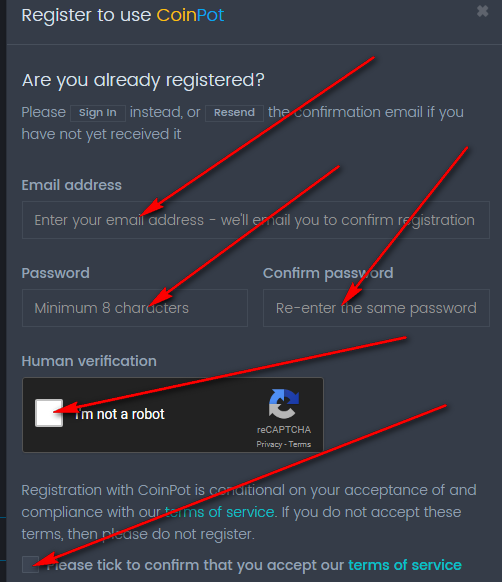Tick the accept terms of service checkbox

point(30,565)
